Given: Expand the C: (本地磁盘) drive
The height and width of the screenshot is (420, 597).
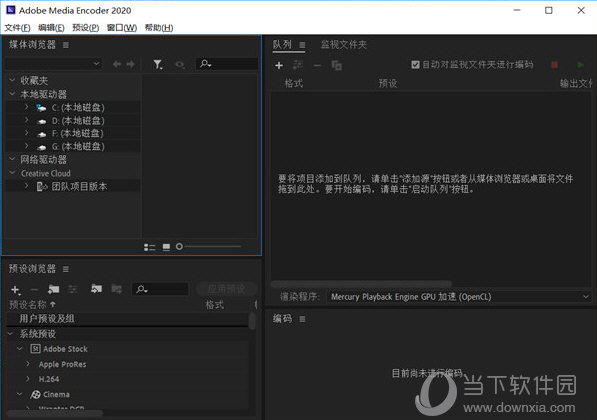Looking at the screenshot, I should pyautogui.click(x=26, y=107).
